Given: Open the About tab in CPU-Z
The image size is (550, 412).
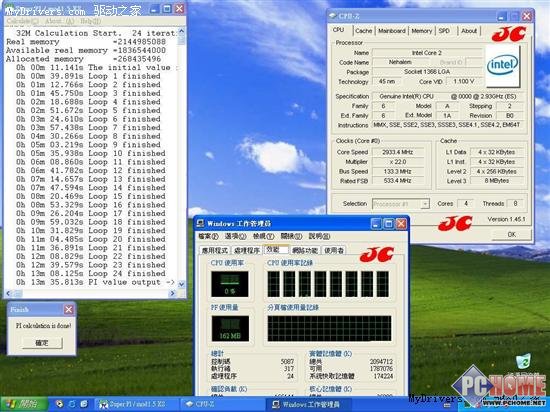Looking at the screenshot, I should [469, 31].
